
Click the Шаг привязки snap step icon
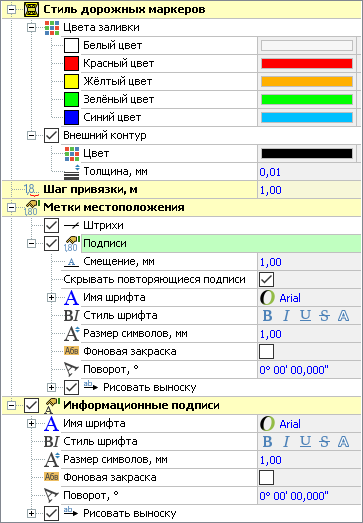click(31, 189)
